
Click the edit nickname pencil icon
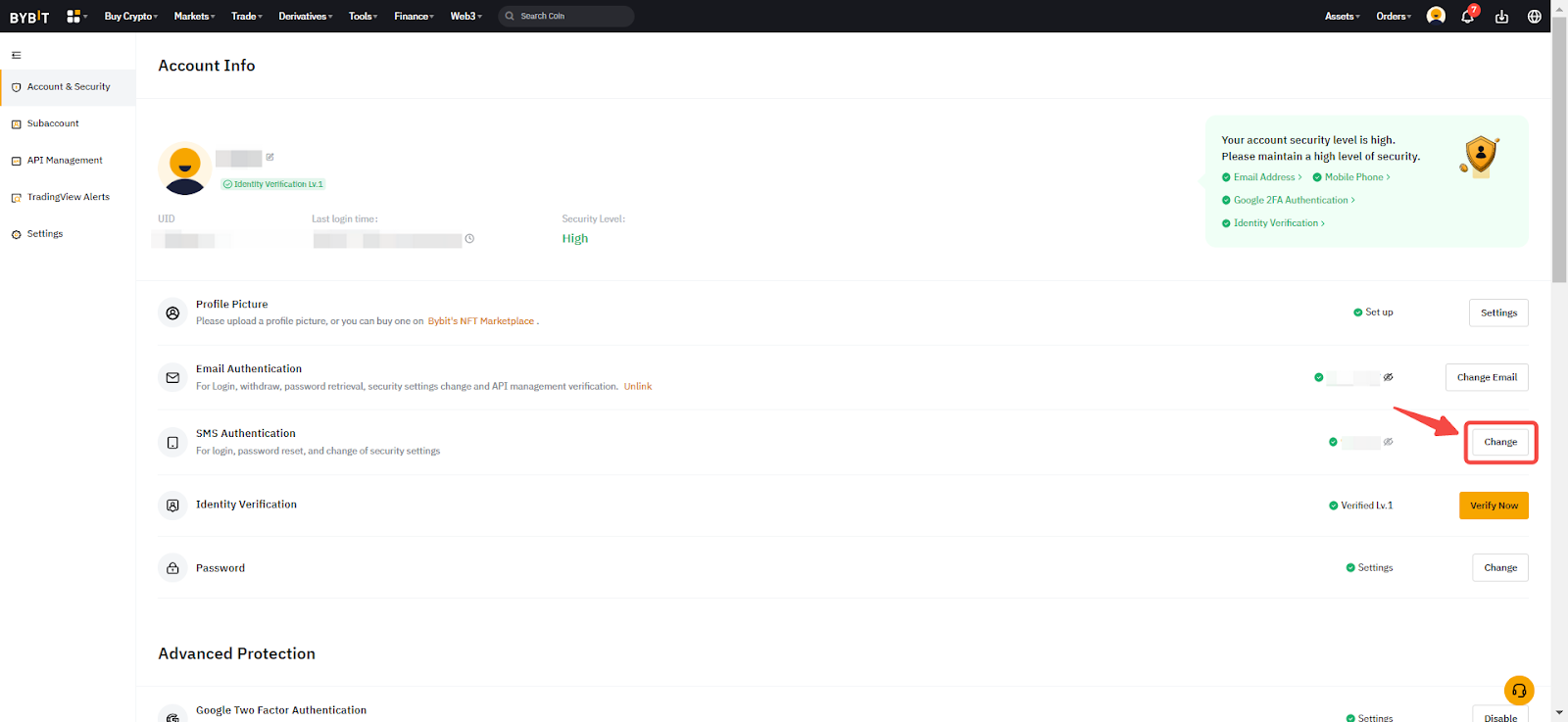coord(270,157)
